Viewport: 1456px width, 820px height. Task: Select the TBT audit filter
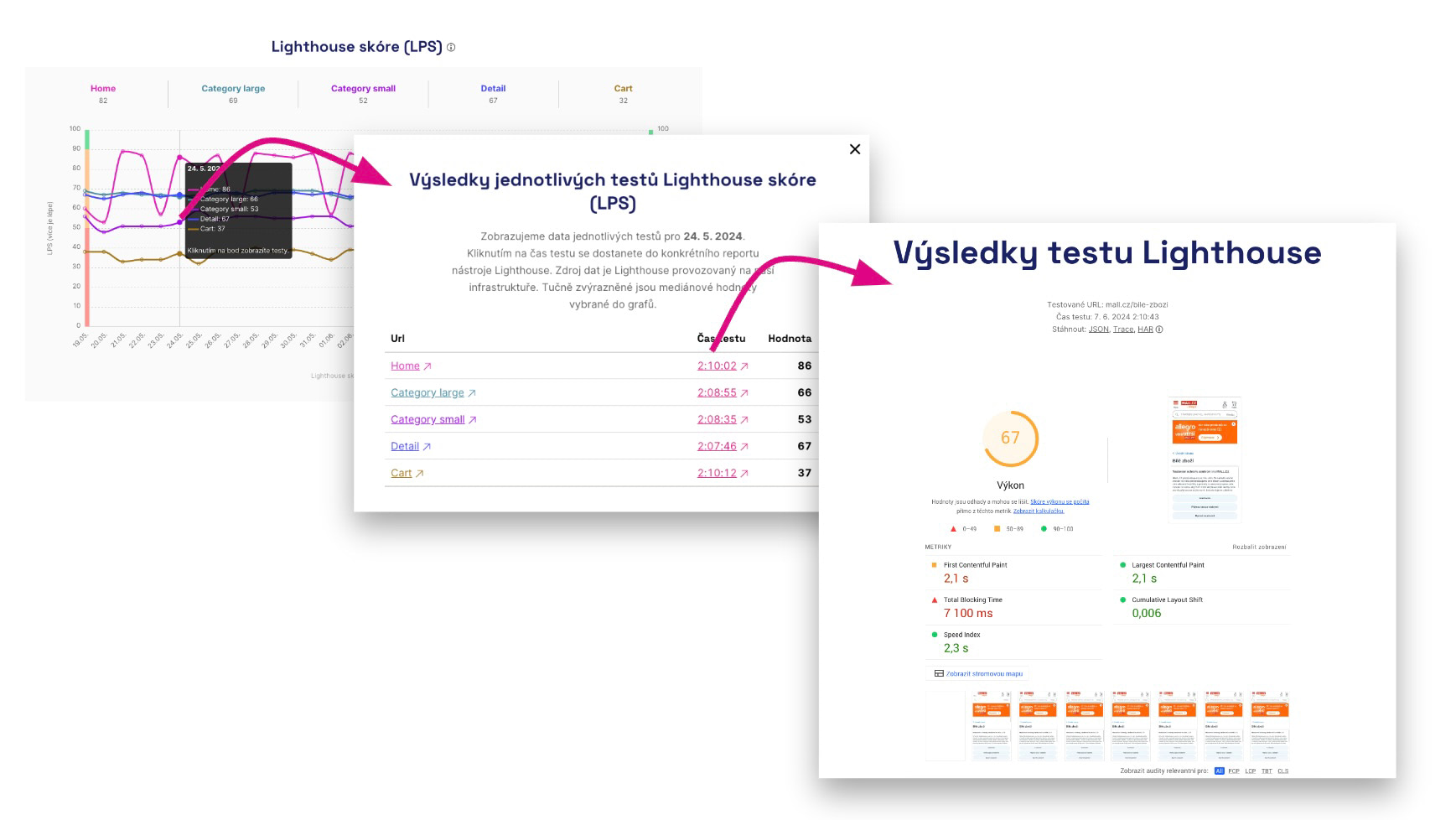click(x=1267, y=771)
